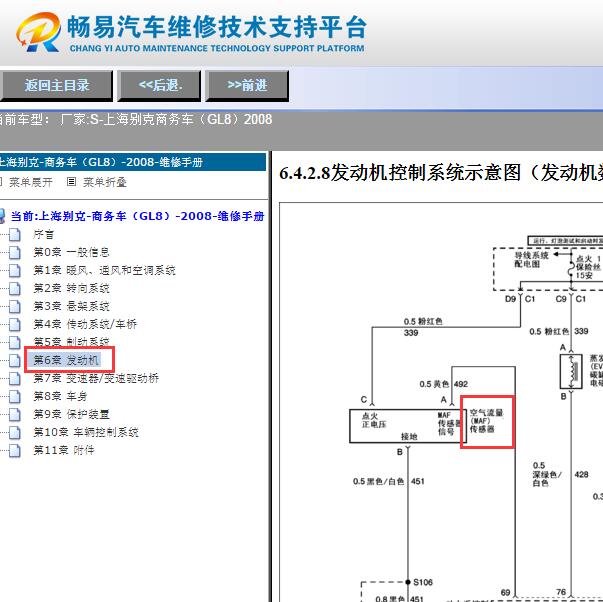Click the sidebar header 上海别克-商务车(GL8)-2008-维修手册
The height and width of the screenshot is (602, 603).
[x=133, y=162]
